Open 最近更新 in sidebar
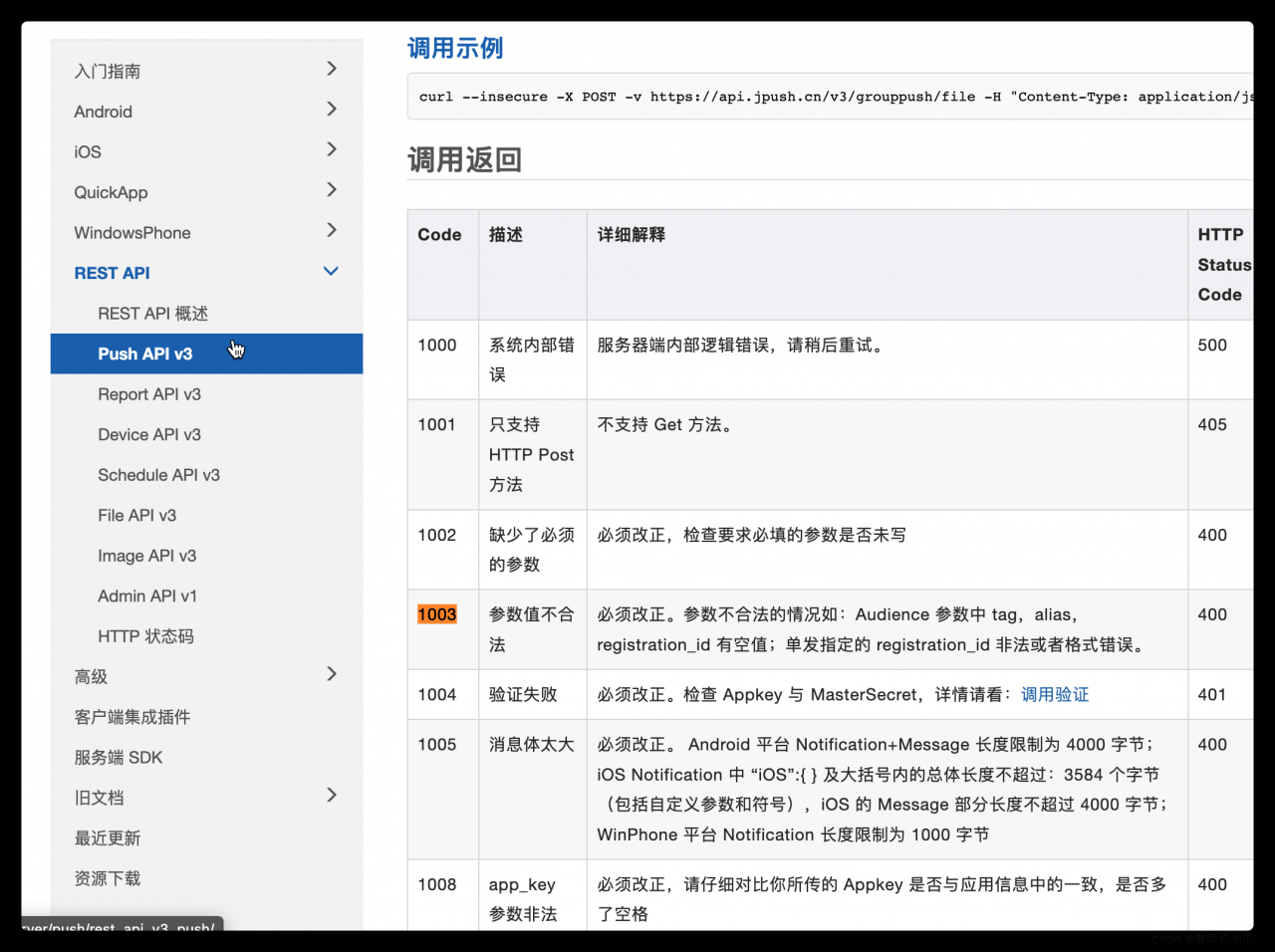1275x952 pixels. (108, 837)
